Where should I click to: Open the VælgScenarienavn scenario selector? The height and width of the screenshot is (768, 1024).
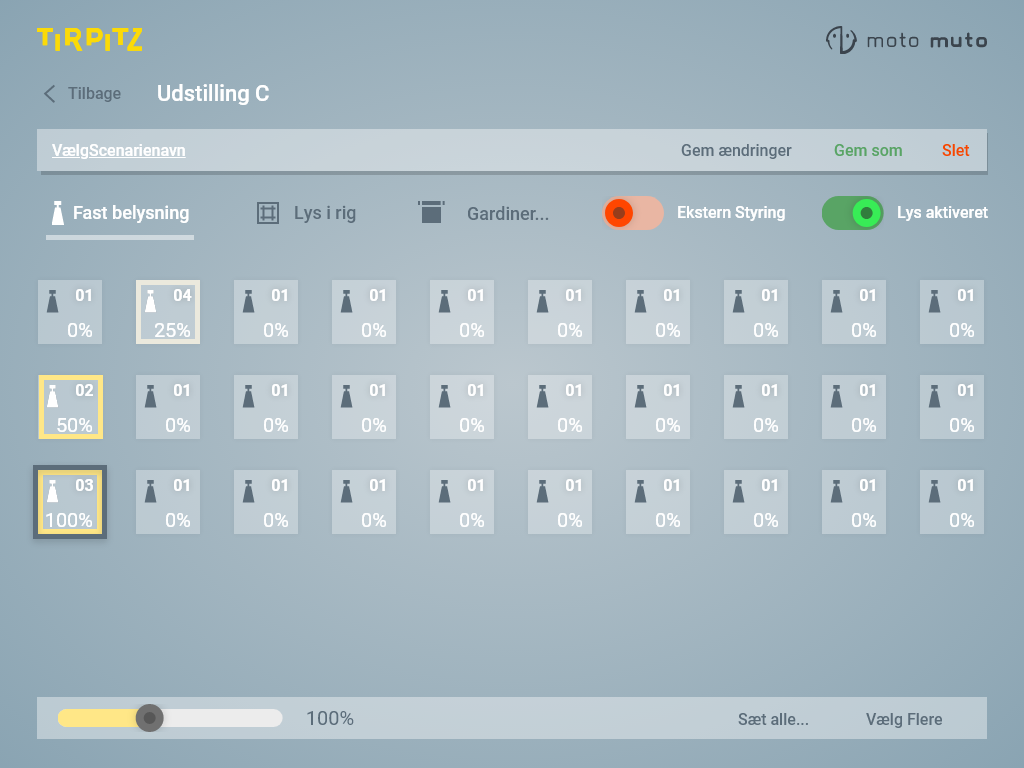pos(118,151)
